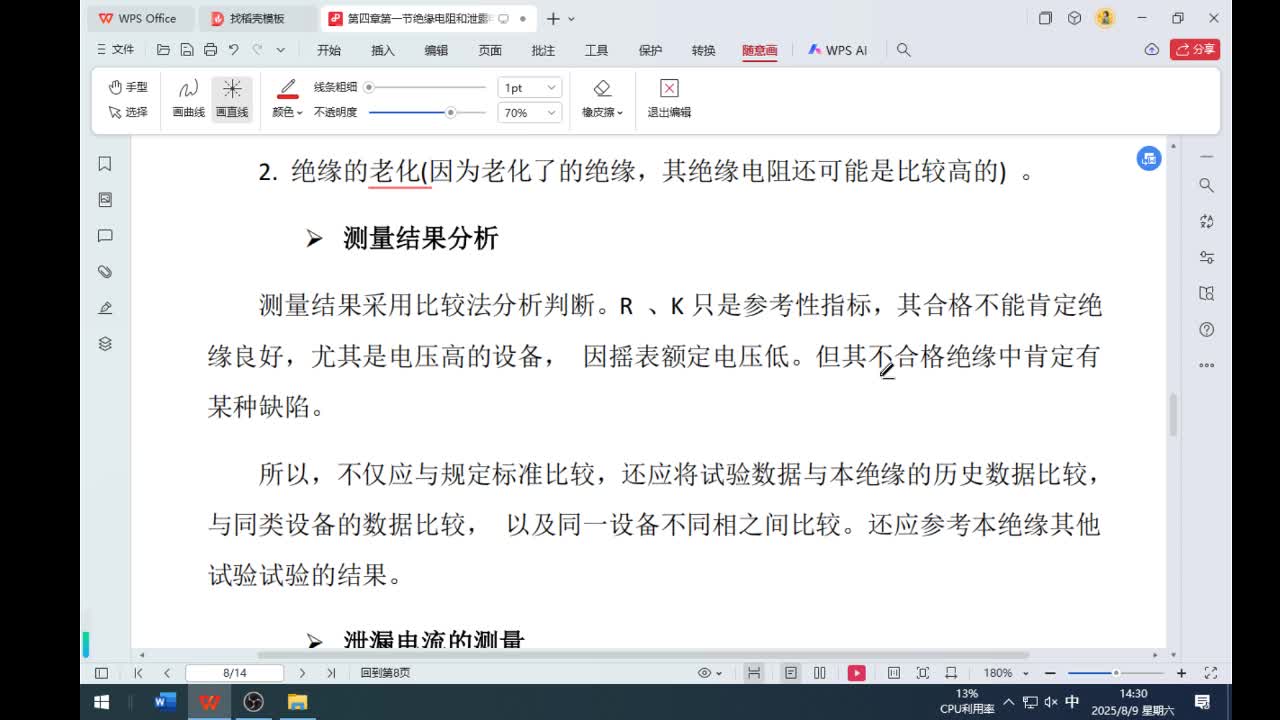
Task: Switch to the 编辑 ribbon tab
Action: (436, 50)
